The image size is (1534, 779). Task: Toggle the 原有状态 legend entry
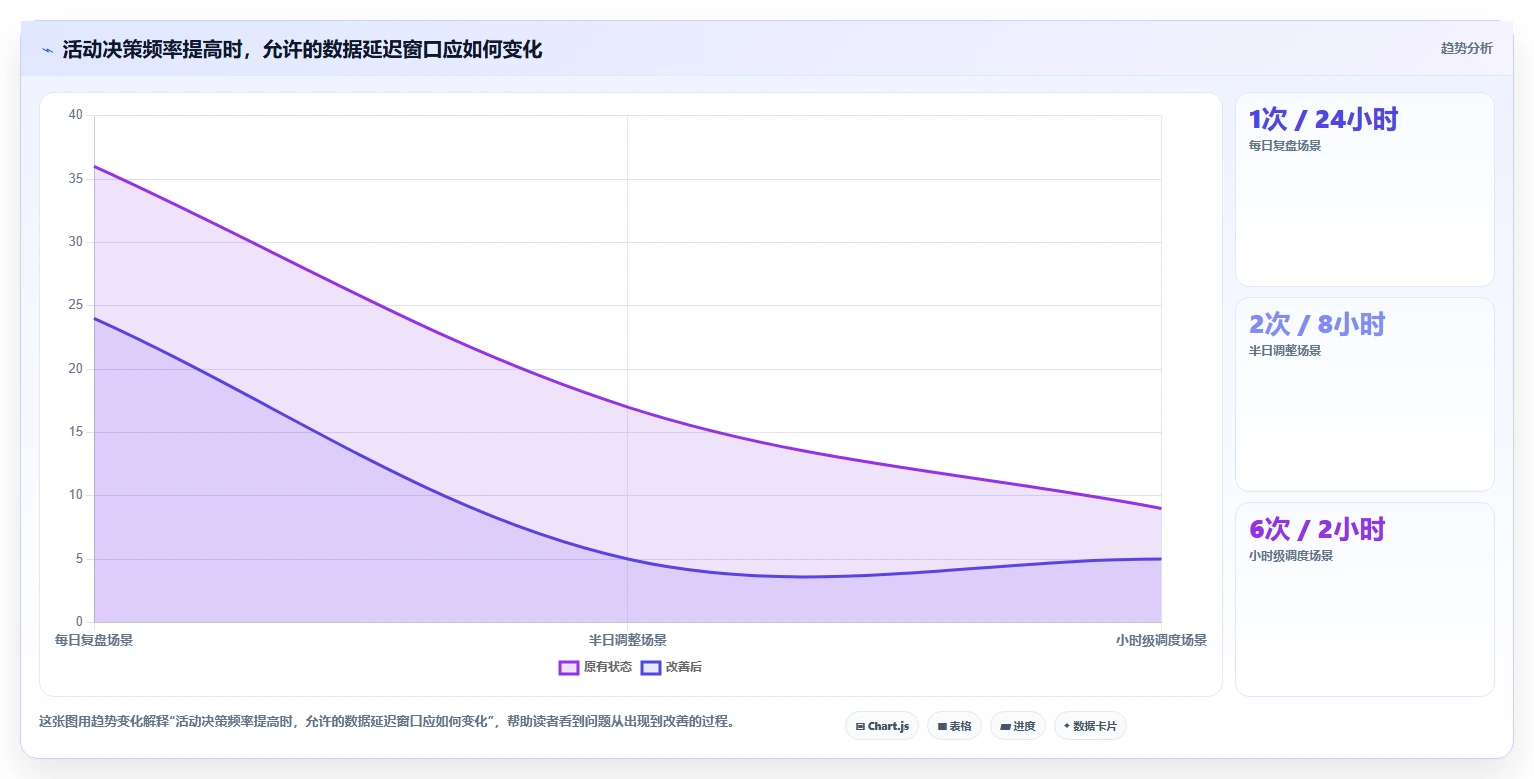tap(595, 667)
